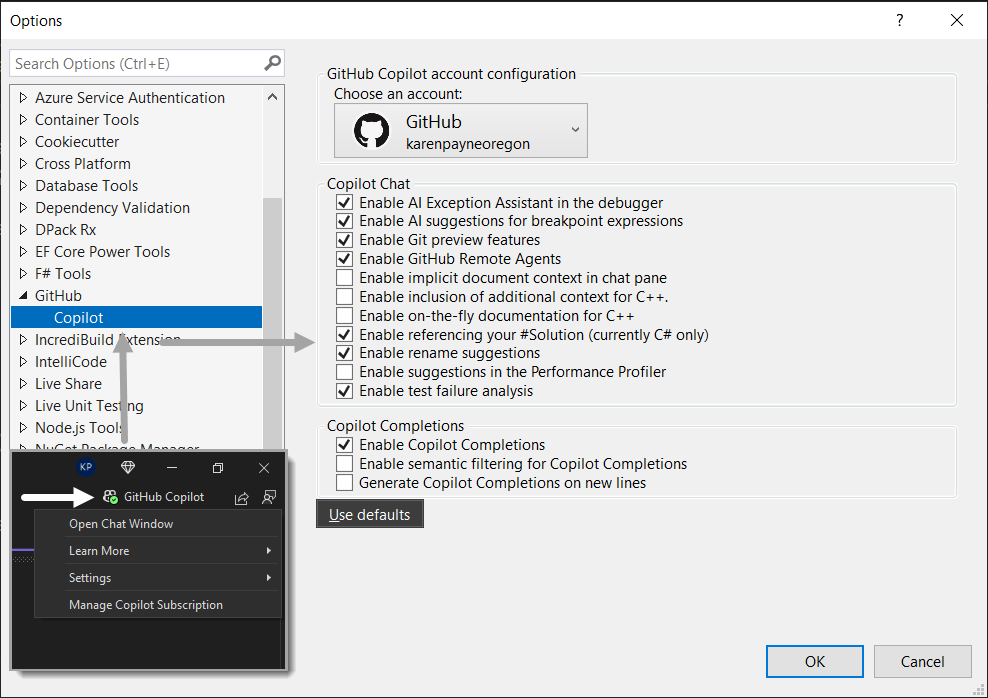Image resolution: width=988 pixels, height=698 pixels.
Task: Click the Cancel button
Action: click(922, 661)
